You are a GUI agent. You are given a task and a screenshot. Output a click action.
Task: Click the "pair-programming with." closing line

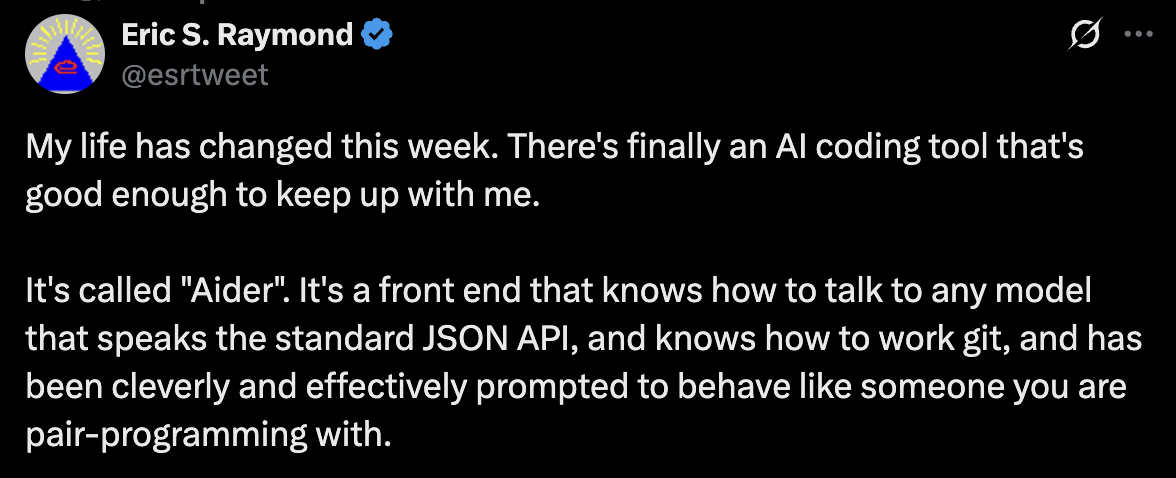[x=208, y=436]
